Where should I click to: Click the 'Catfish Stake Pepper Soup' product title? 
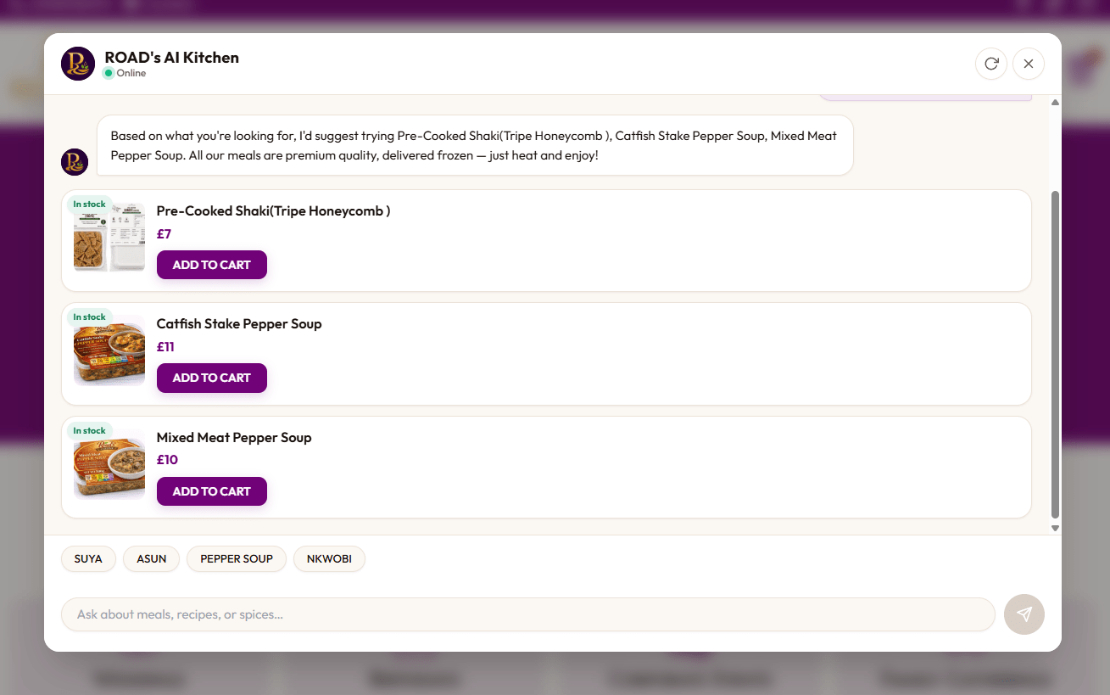point(239,323)
